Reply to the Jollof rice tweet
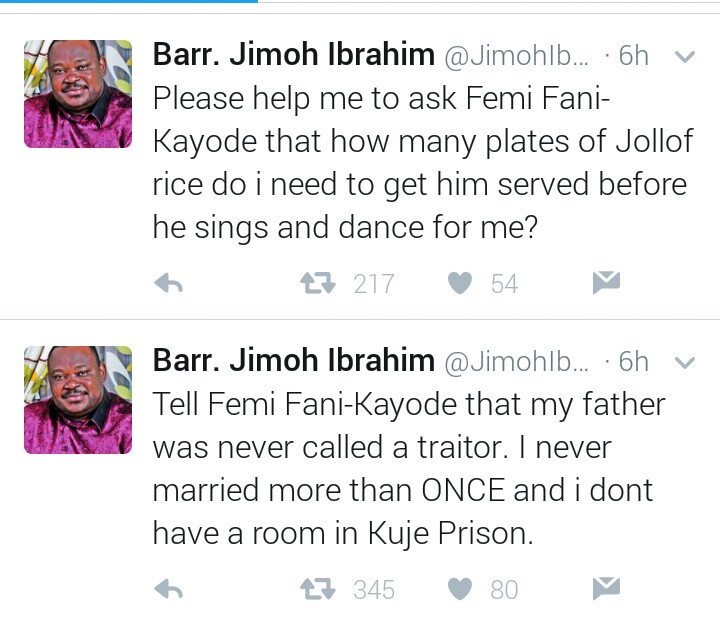Image resolution: width=720 pixels, height=623 pixels. coord(168,285)
